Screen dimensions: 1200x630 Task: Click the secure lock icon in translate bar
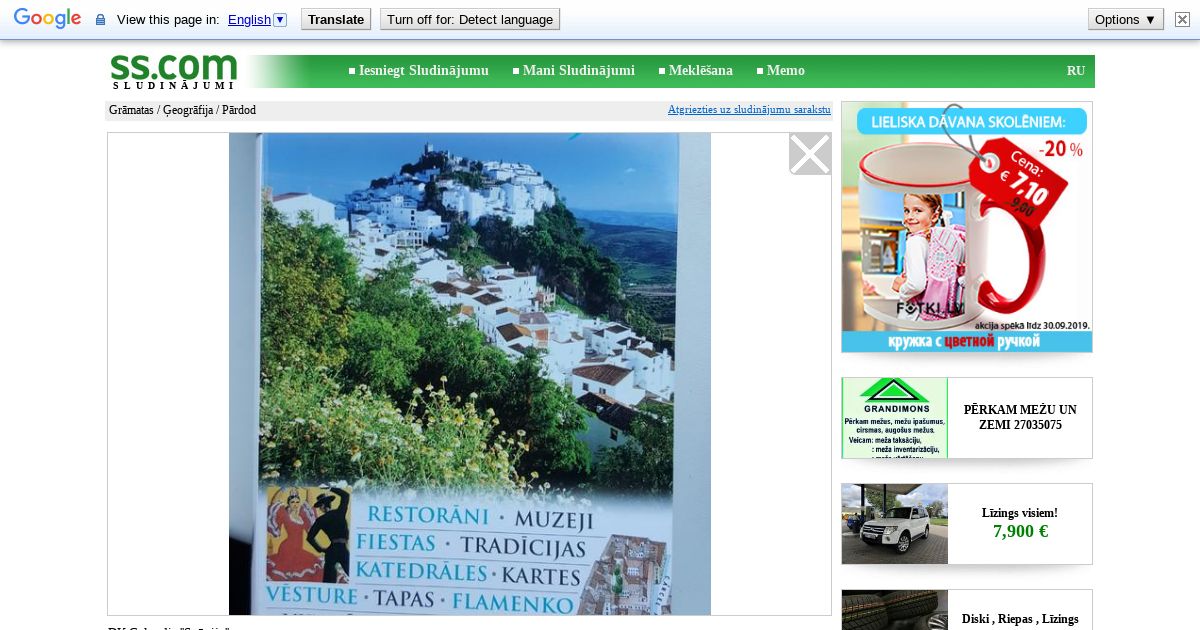100,20
